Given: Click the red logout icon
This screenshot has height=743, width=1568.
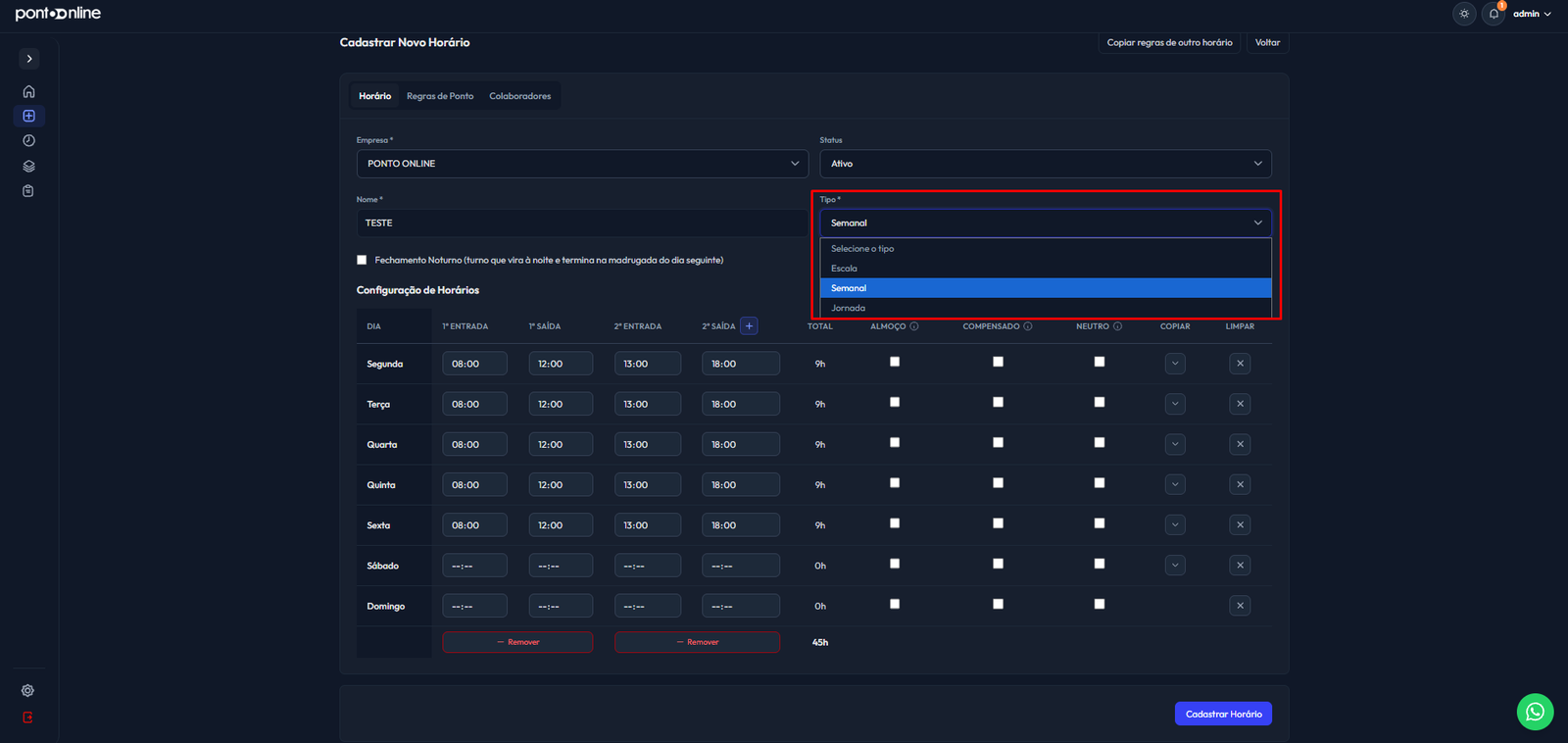Looking at the screenshot, I should [27, 718].
